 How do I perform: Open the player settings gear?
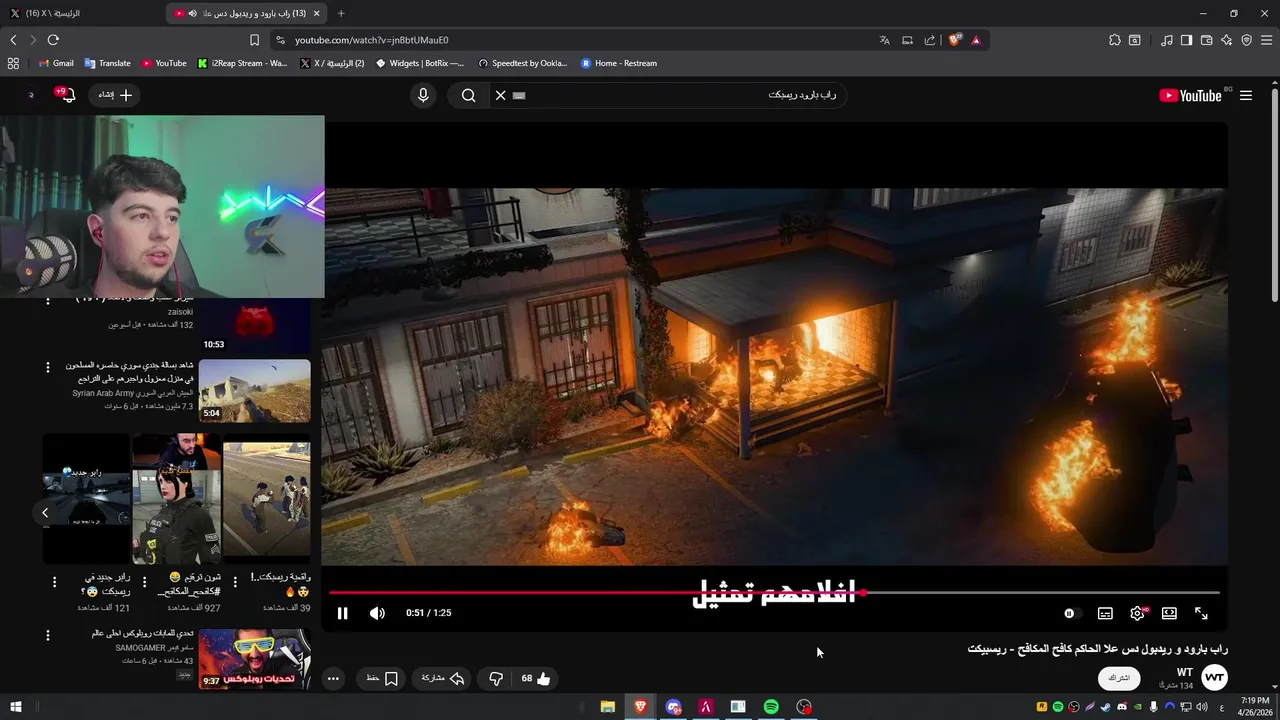[1137, 613]
